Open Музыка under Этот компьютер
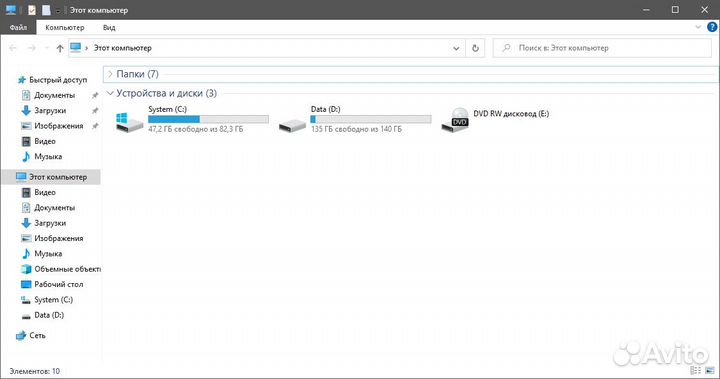Image resolution: width=720 pixels, height=379 pixels. click(x=48, y=254)
